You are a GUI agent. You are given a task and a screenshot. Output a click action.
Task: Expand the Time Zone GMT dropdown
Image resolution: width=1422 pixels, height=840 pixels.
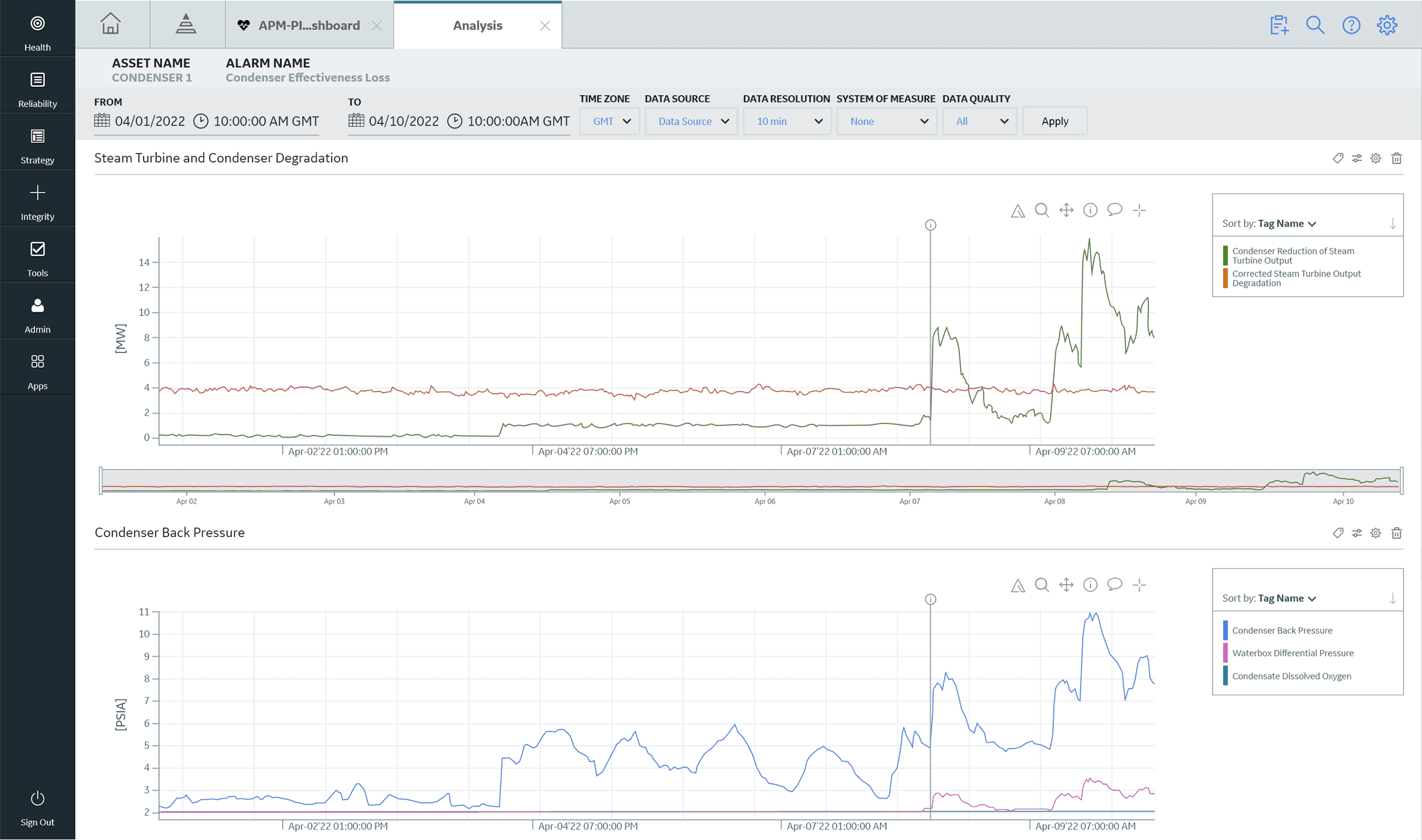610,122
